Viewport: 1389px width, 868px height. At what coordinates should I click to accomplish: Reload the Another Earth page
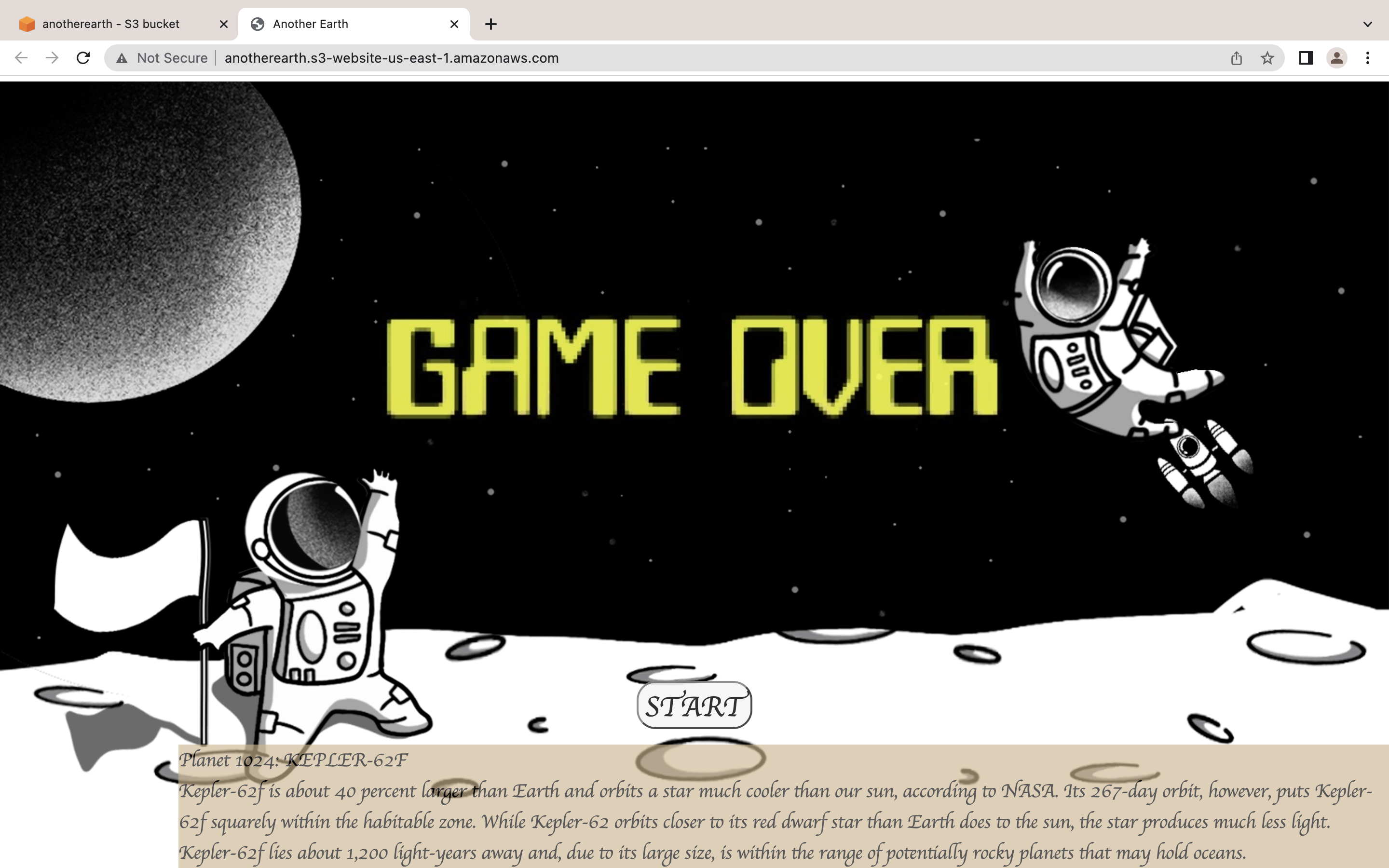83,58
